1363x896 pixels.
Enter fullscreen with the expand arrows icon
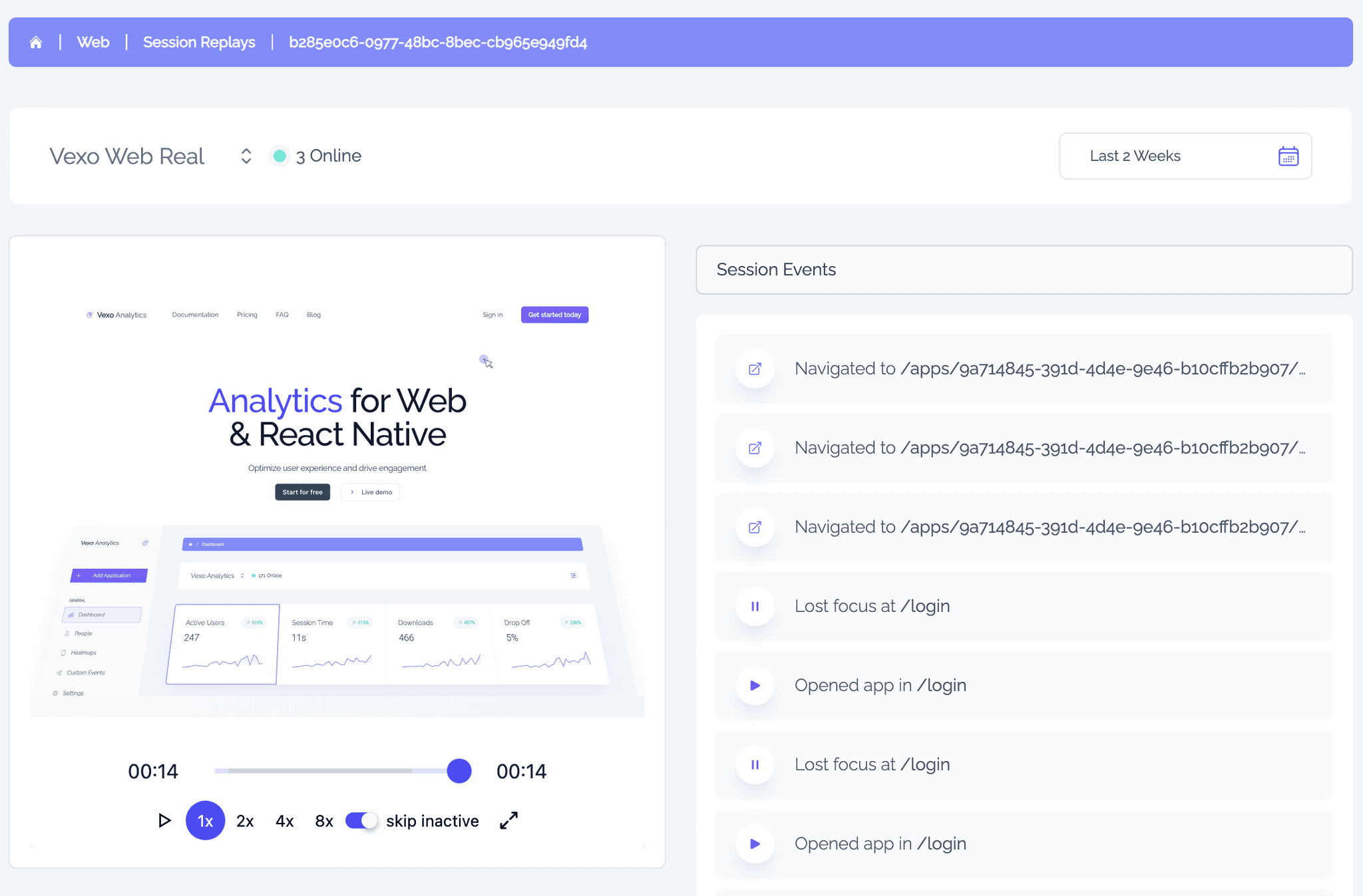pyautogui.click(x=508, y=821)
